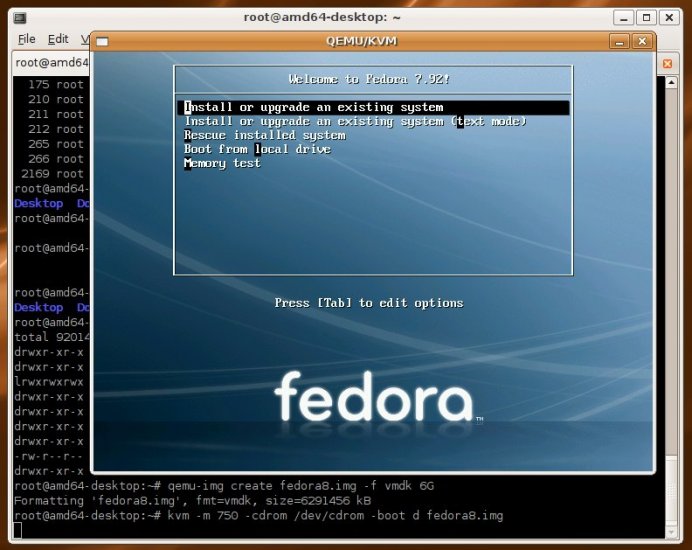This screenshot has width=692, height=550.
Task: Click the '2169 root' process line
Action: [x=52, y=174]
